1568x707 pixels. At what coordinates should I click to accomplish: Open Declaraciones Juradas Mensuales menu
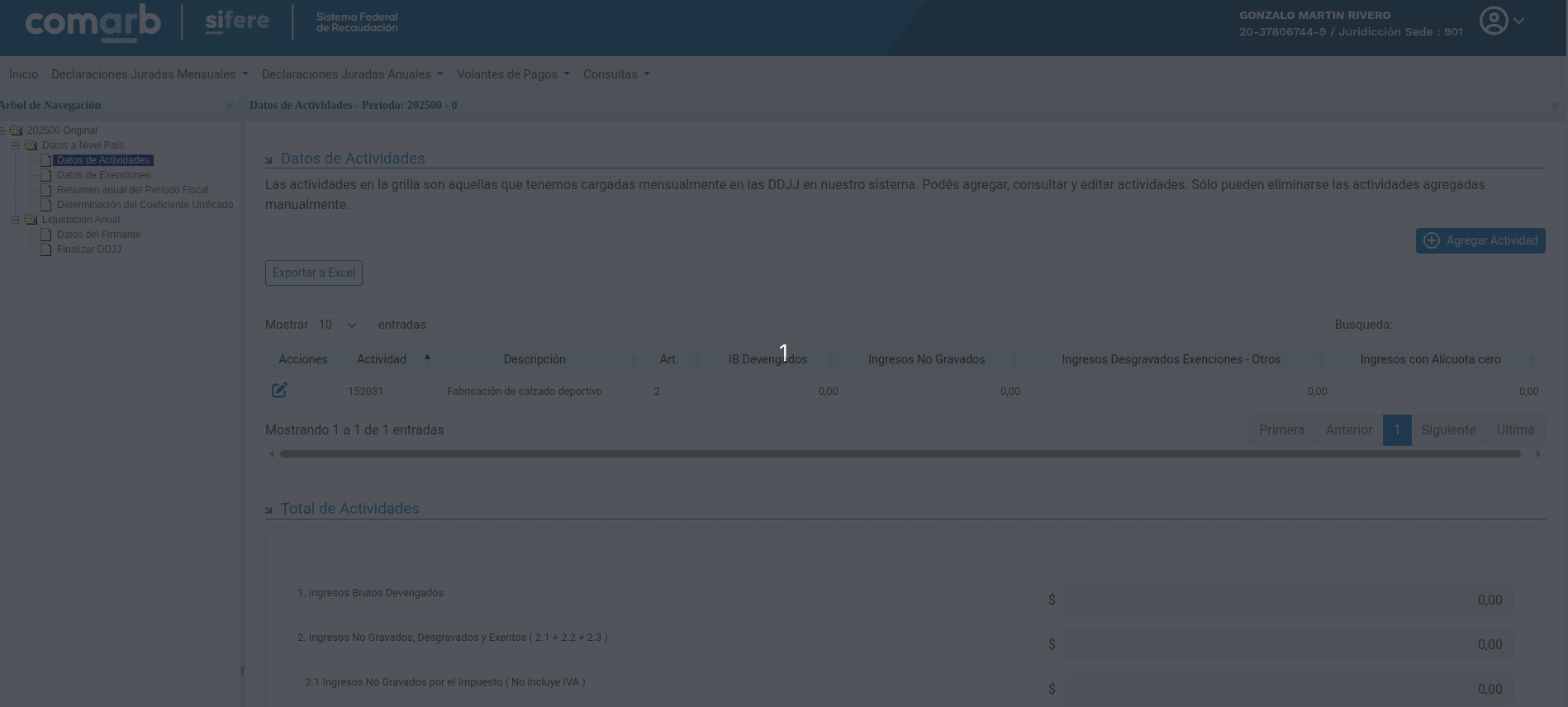pos(150,74)
